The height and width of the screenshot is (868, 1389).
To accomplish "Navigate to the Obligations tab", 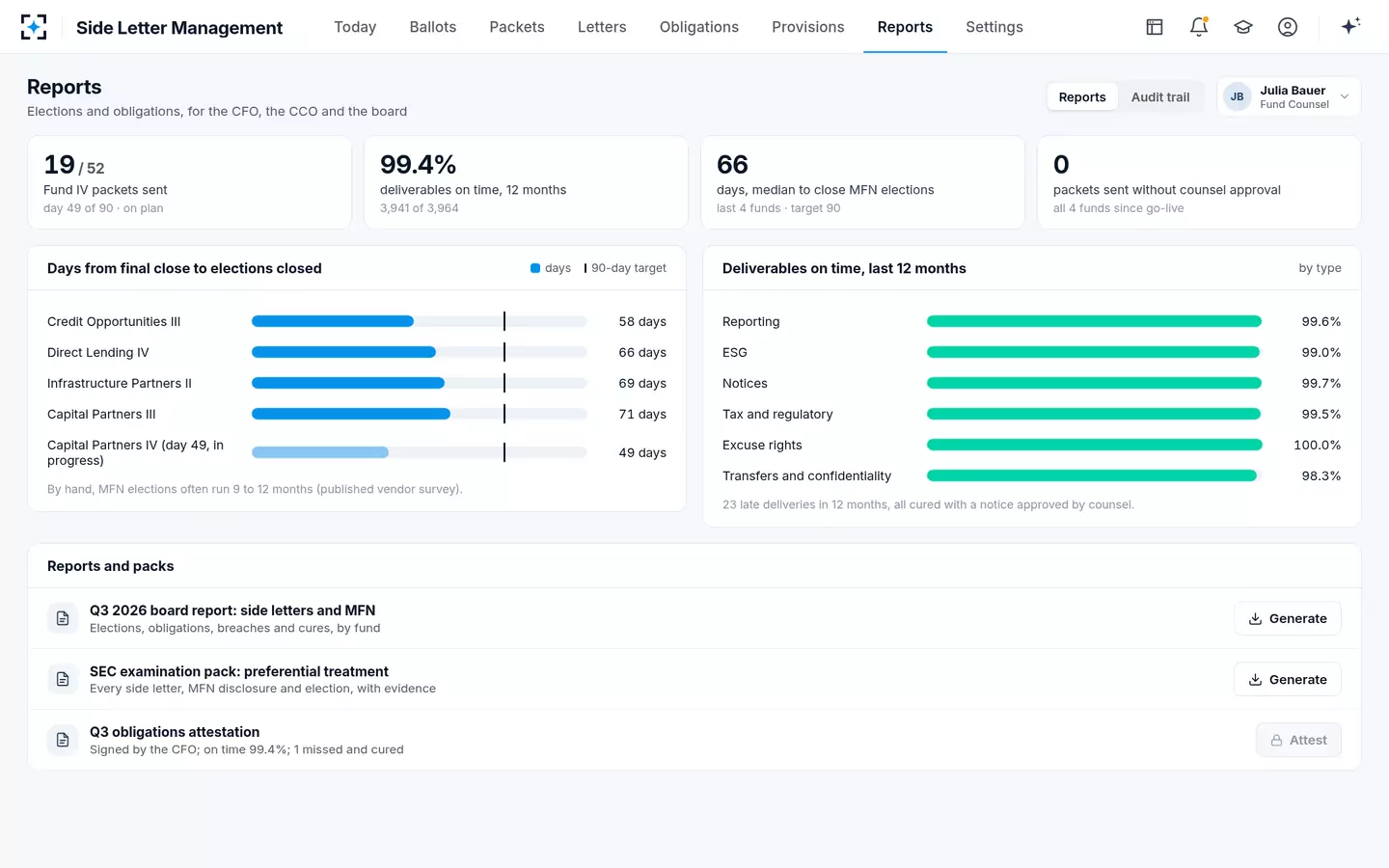I will pyautogui.click(x=699, y=27).
